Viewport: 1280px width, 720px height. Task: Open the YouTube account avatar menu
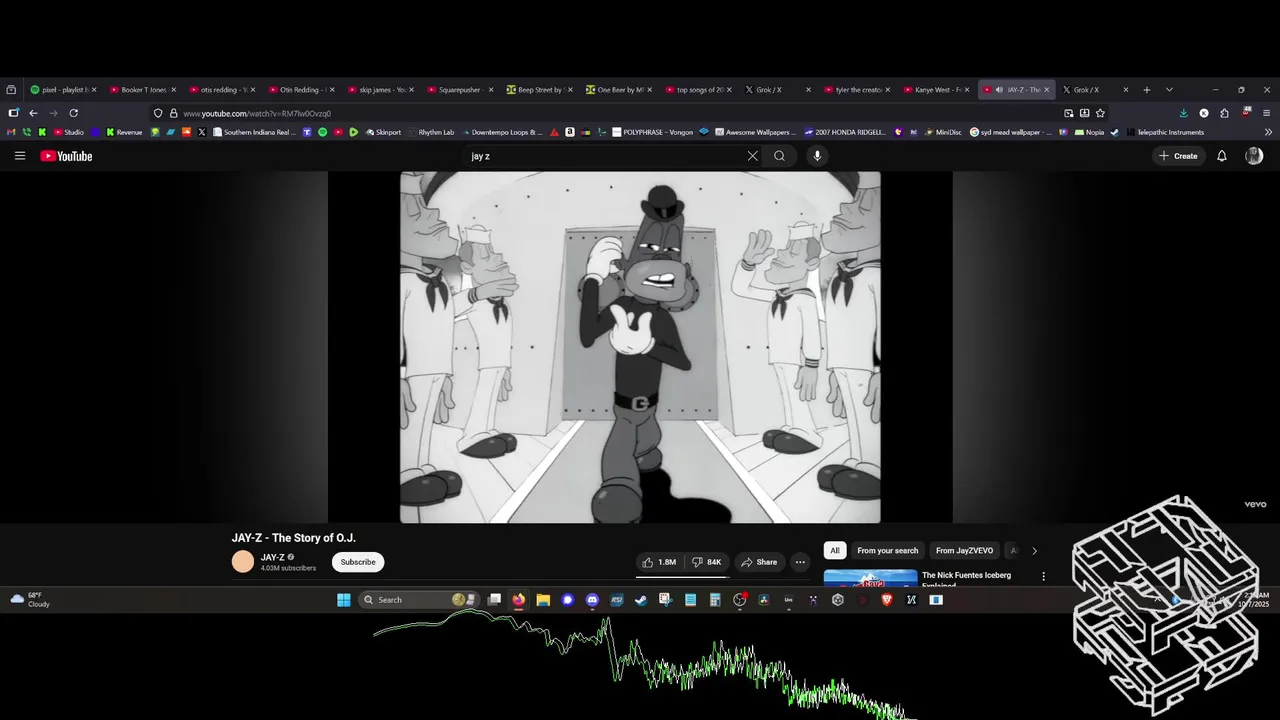(1254, 156)
